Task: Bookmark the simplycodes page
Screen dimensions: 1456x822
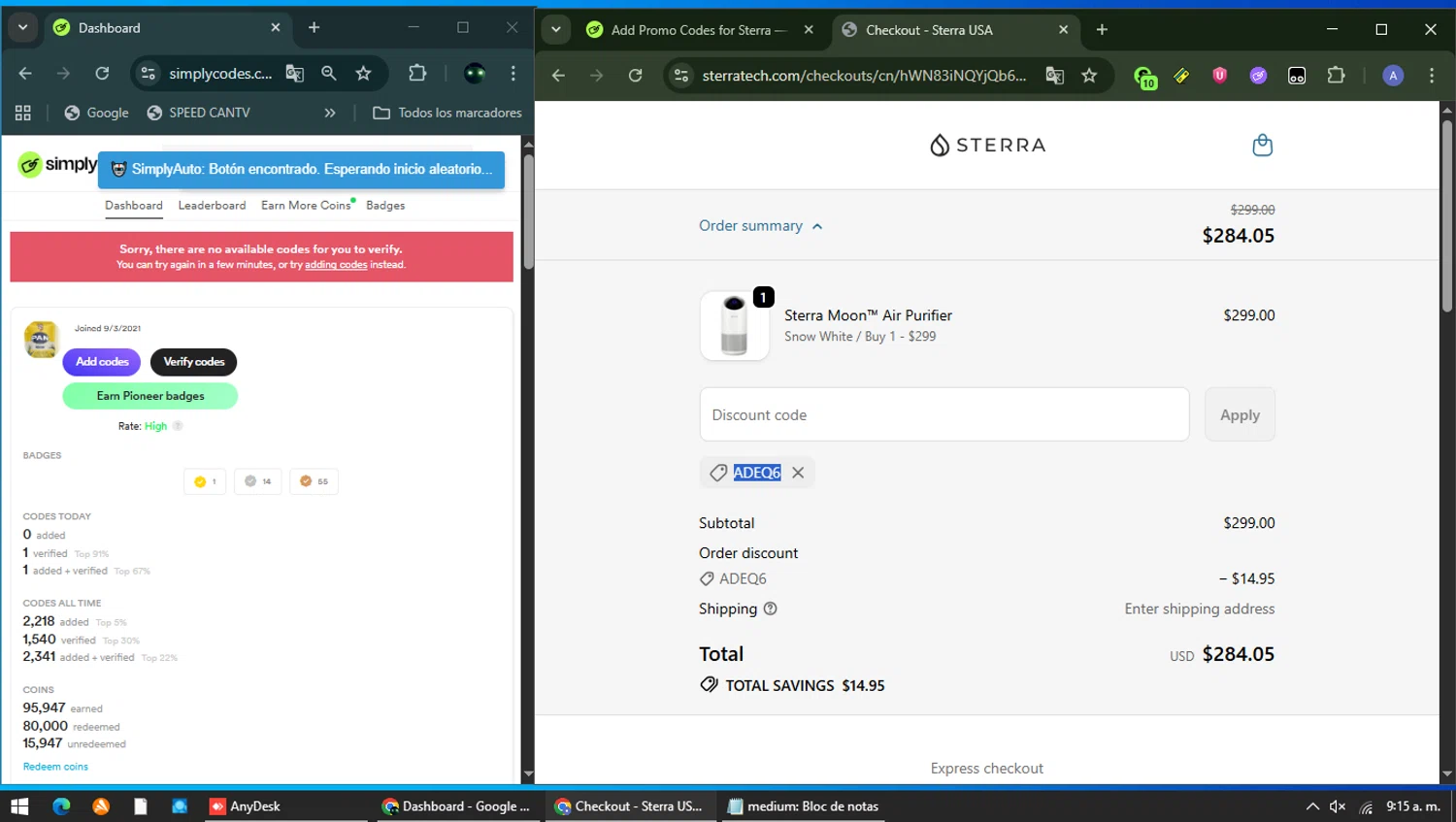Action: pos(363,73)
